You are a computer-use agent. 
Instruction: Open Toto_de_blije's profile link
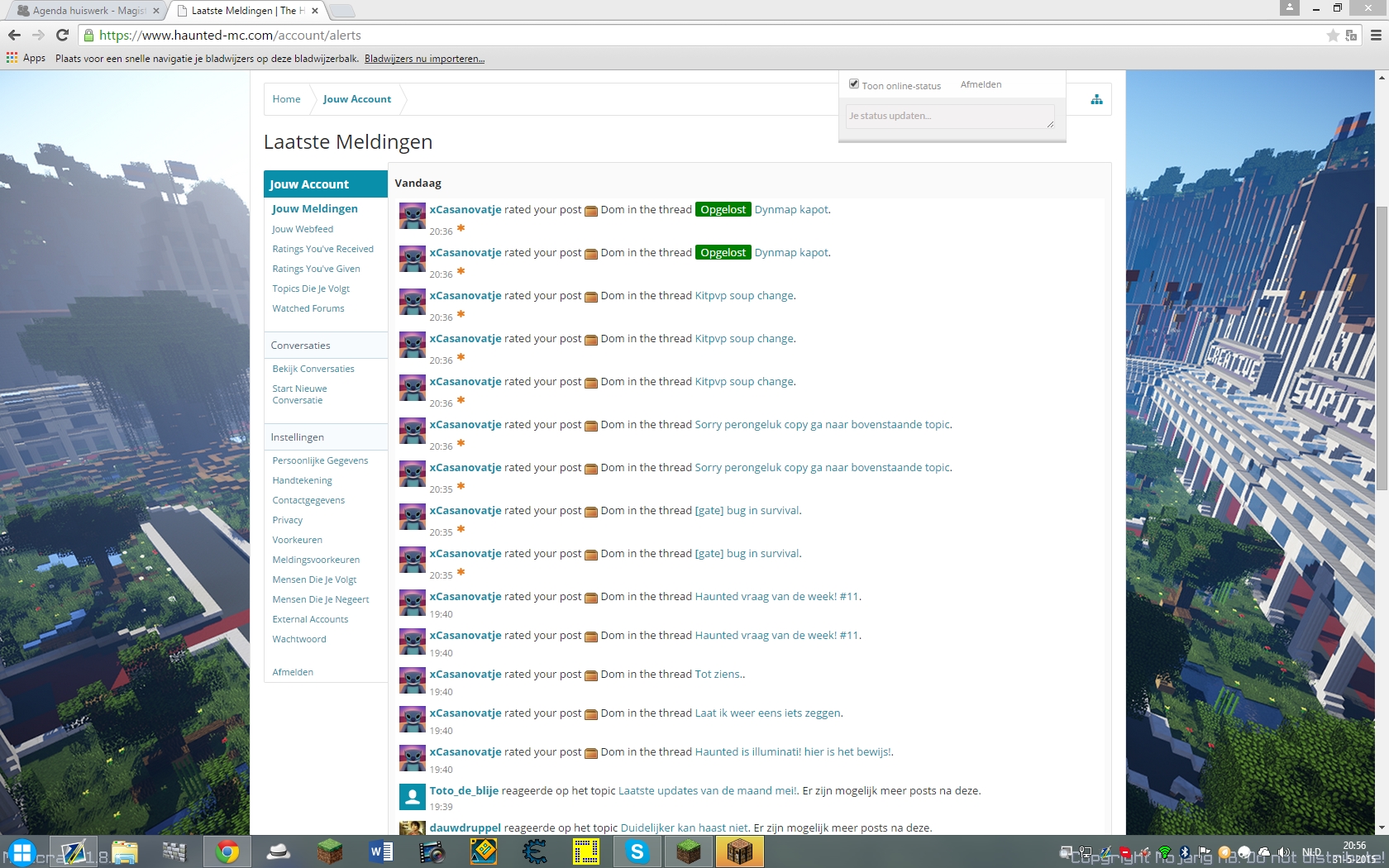[464, 791]
